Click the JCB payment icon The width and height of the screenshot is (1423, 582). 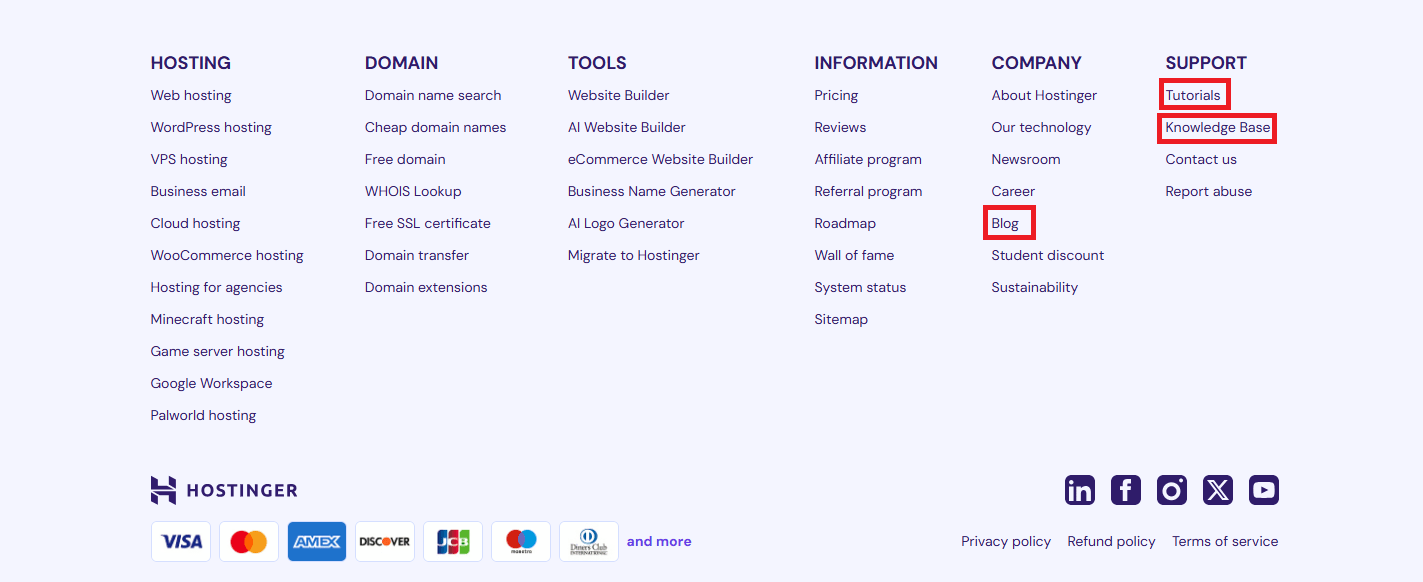[x=453, y=541]
